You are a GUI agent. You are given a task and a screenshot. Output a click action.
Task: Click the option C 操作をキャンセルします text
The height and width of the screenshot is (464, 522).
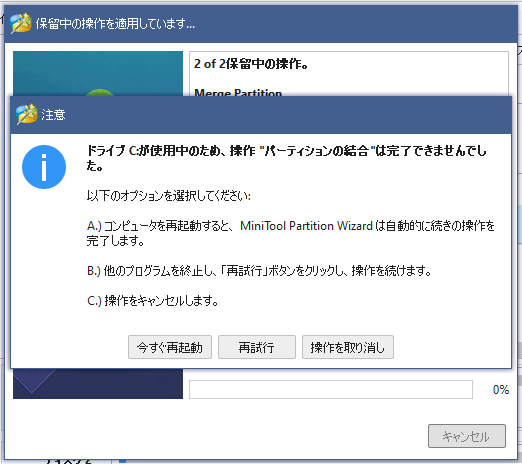153,301
